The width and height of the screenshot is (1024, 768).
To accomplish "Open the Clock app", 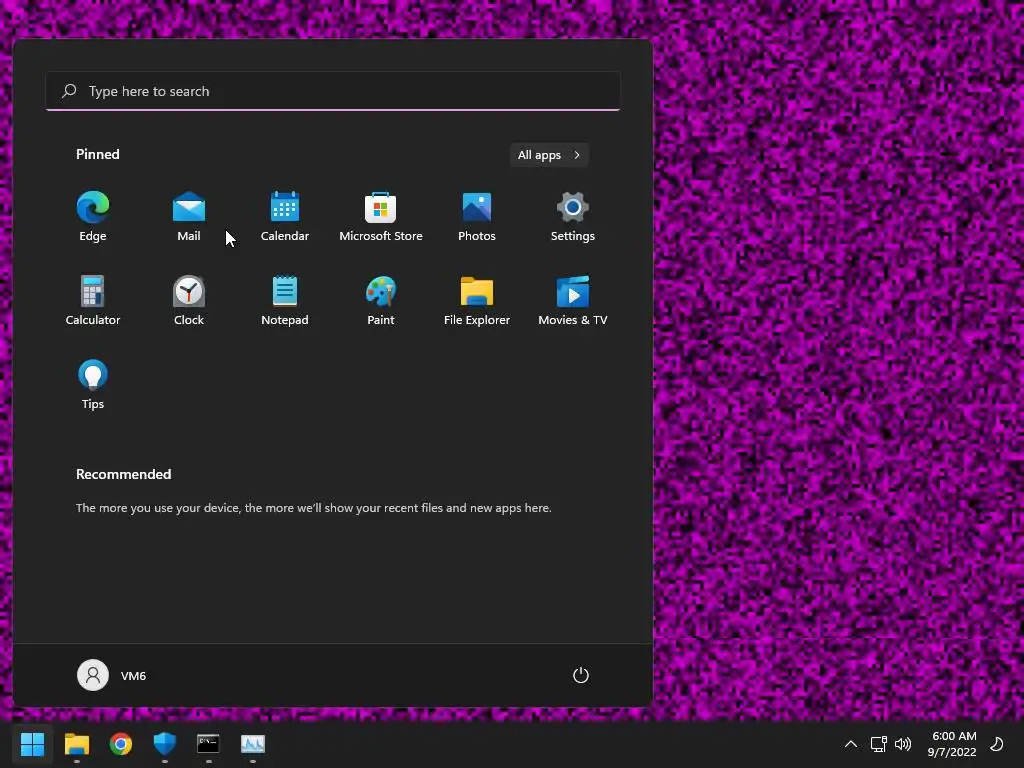I will tap(189, 301).
